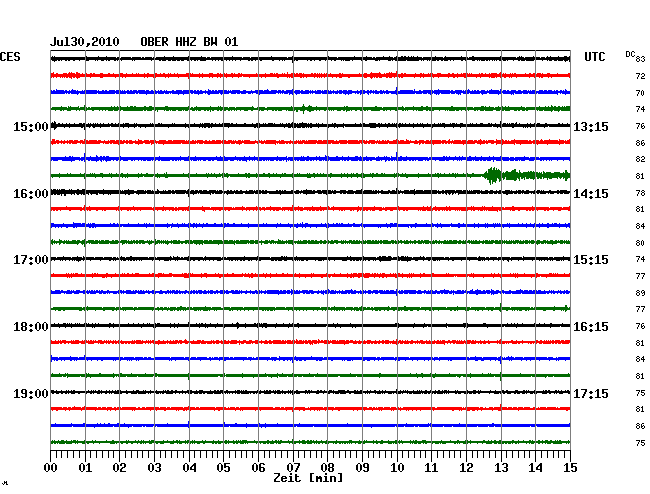The height and width of the screenshot is (494, 650).
Task: Click minute tick label "12" on the axis
Action: [x=466, y=468]
